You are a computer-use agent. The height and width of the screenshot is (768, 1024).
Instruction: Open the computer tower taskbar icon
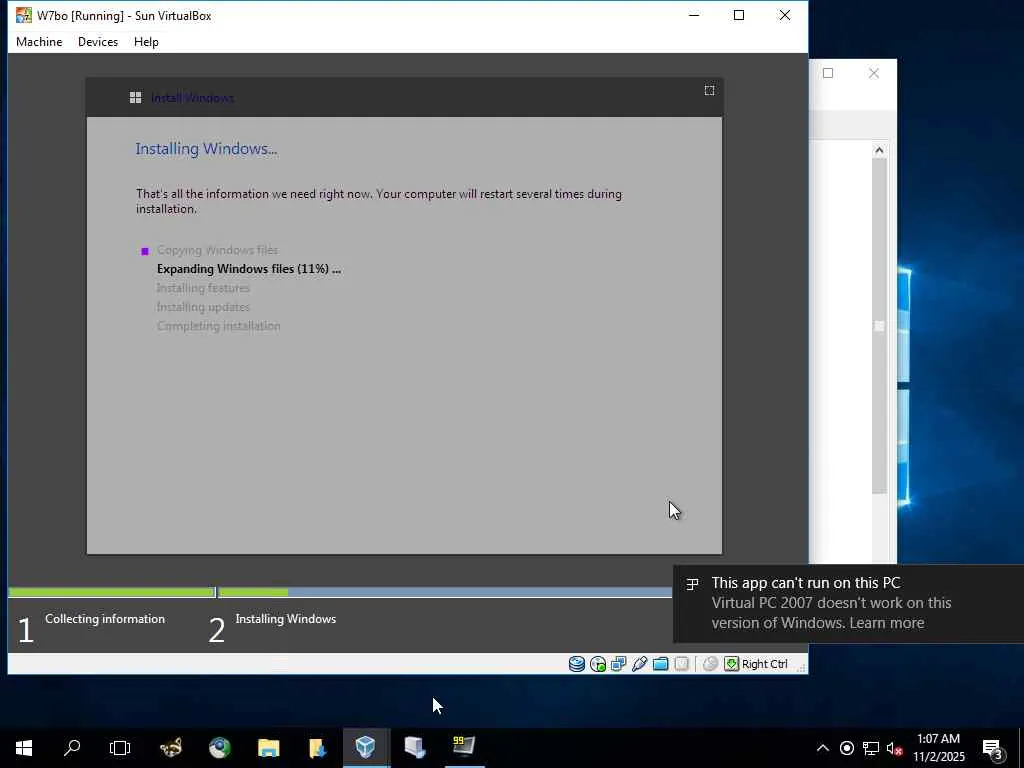pos(415,748)
